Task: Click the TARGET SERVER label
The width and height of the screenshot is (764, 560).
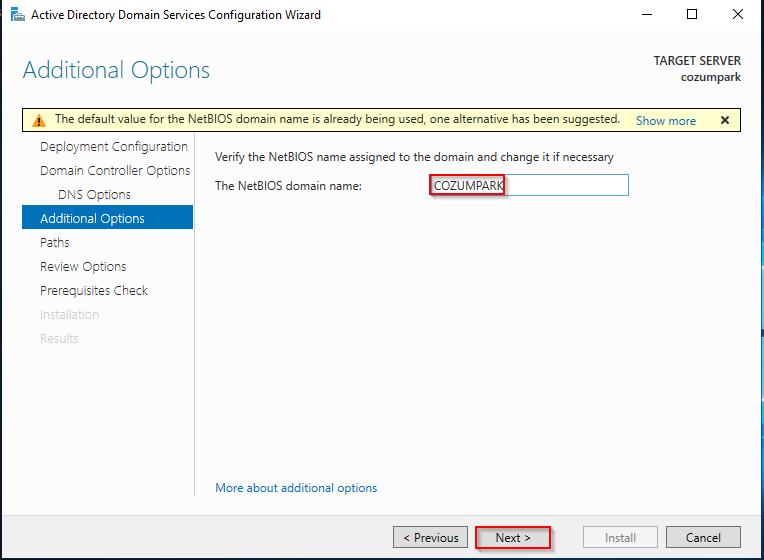Action: coord(697,60)
